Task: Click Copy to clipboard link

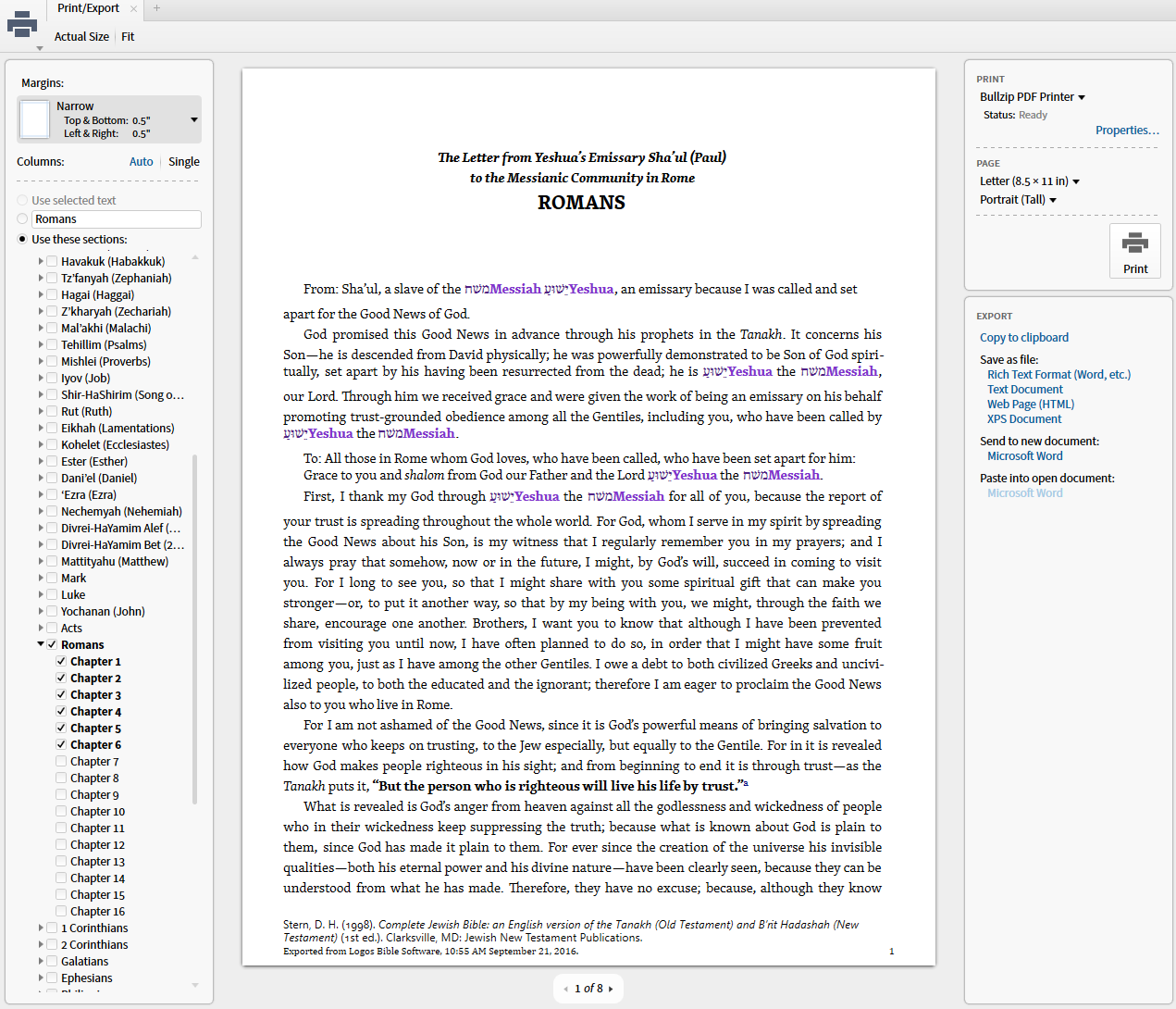Action: pos(1024,338)
